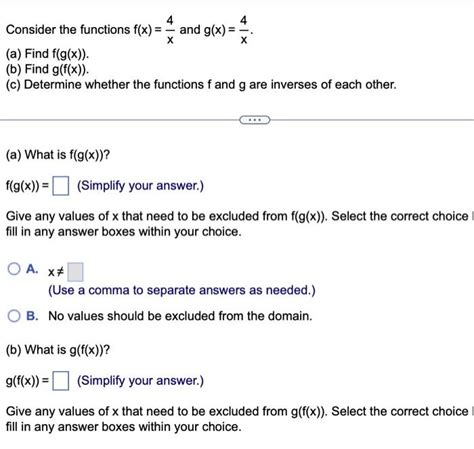Click the bold 'A.' choice label
This screenshot has height=449, width=474.
[x=32, y=269]
